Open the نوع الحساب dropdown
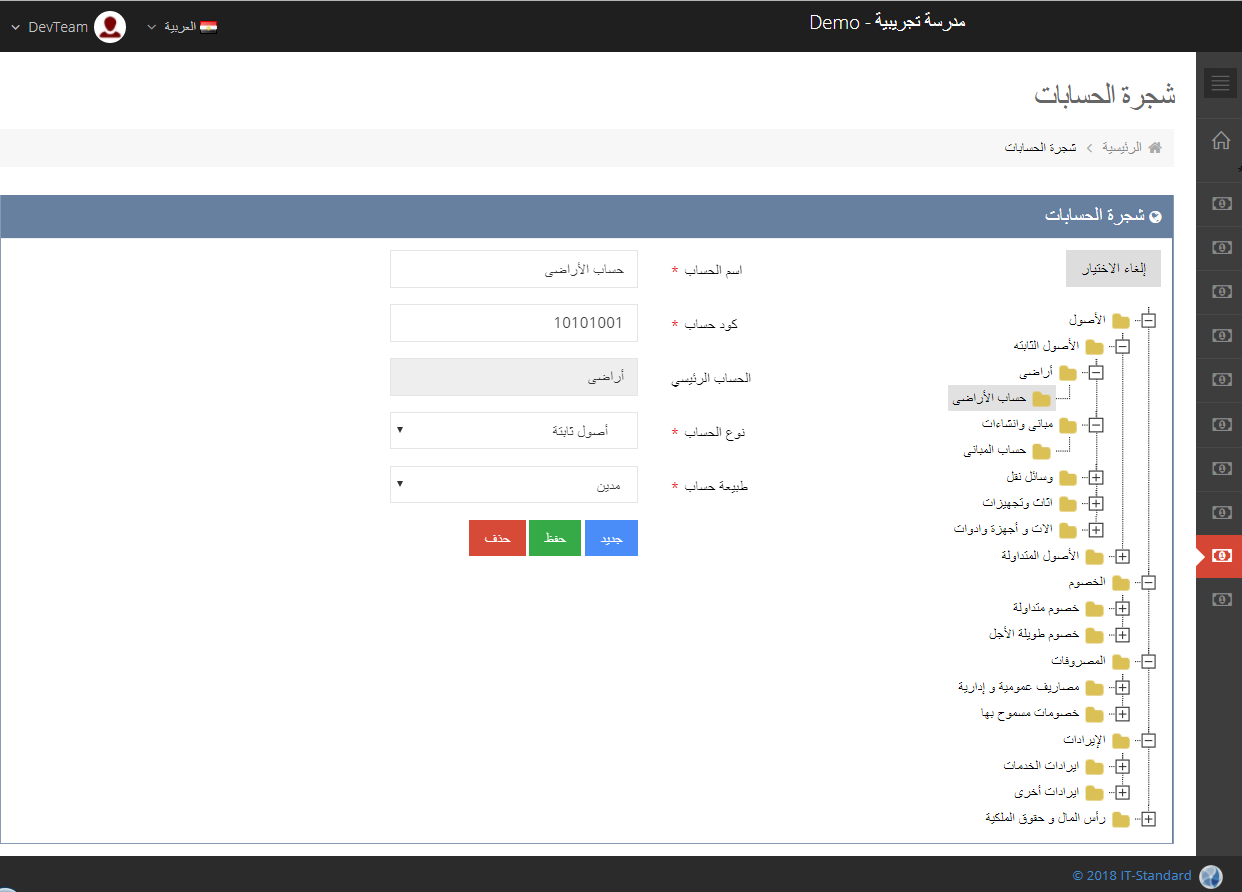 513,431
